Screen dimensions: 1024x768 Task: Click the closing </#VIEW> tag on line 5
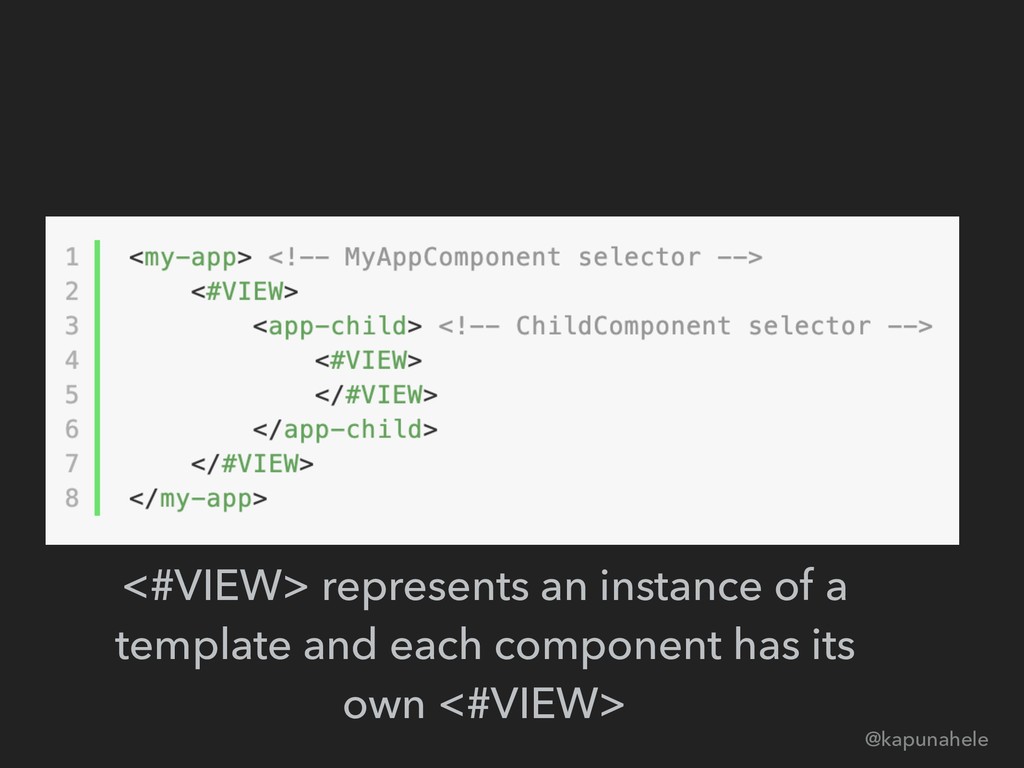tap(376, 394)
